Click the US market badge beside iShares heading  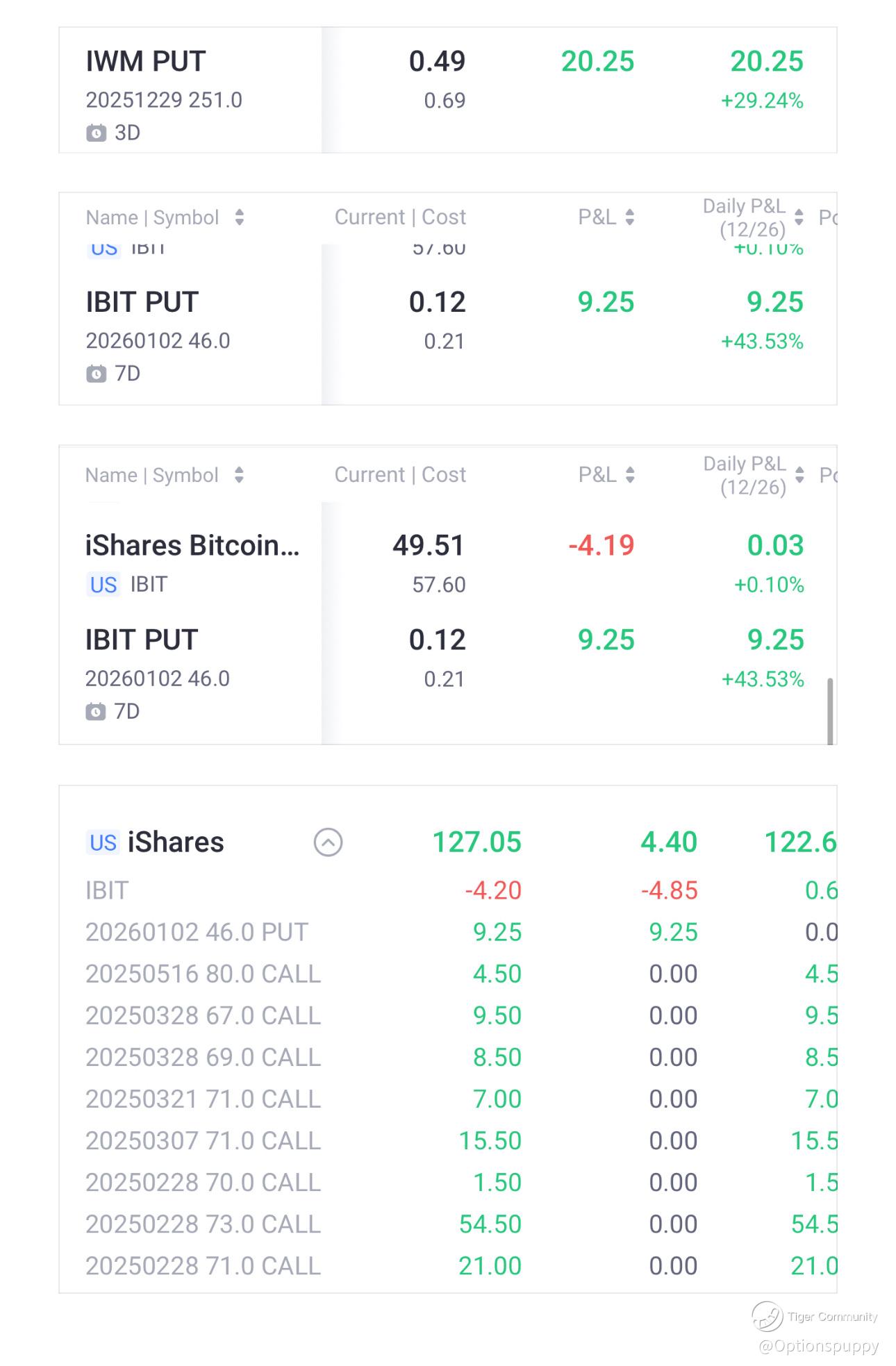103,842
